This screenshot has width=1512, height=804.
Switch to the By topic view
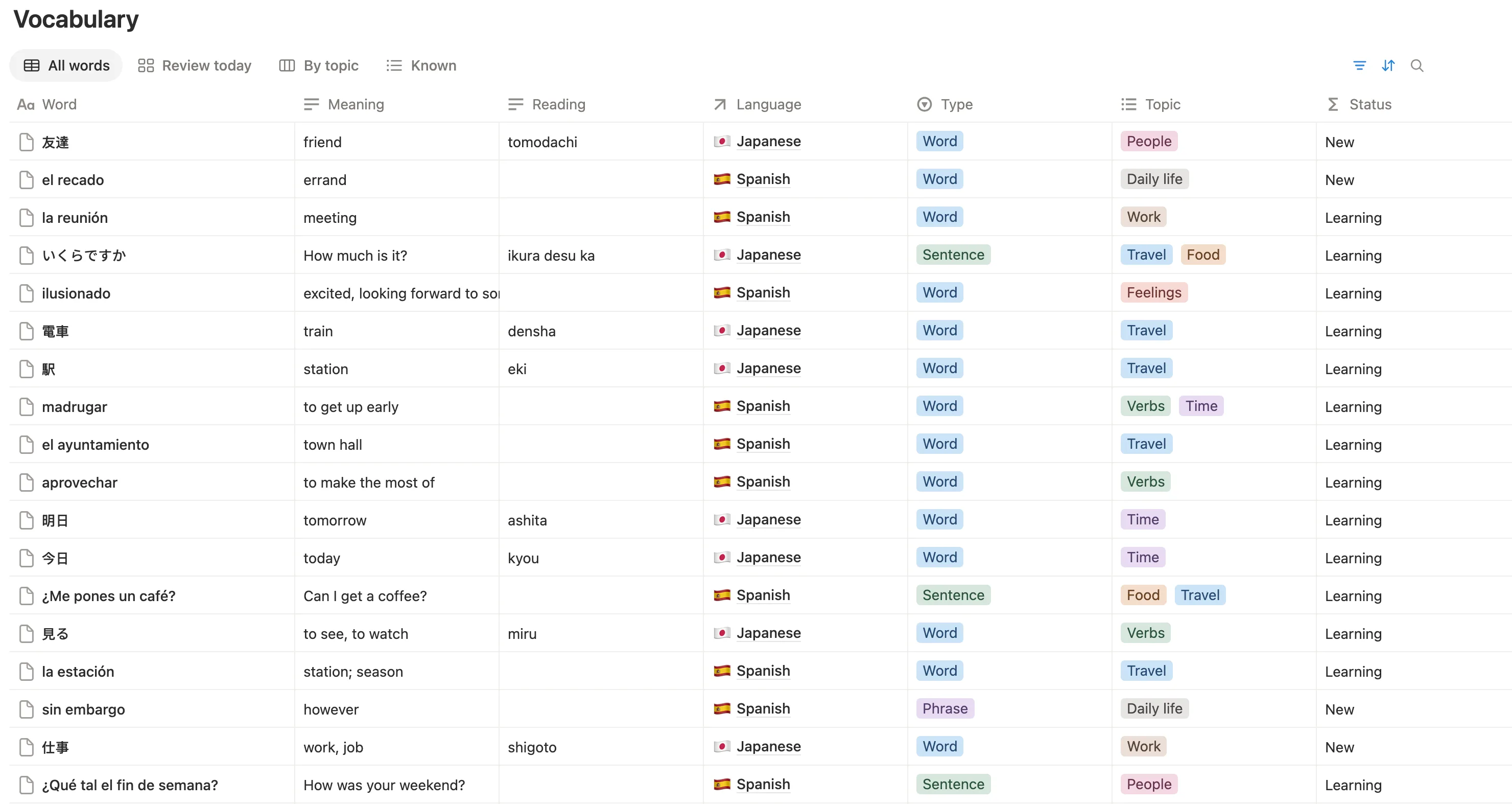coord(319,65)
